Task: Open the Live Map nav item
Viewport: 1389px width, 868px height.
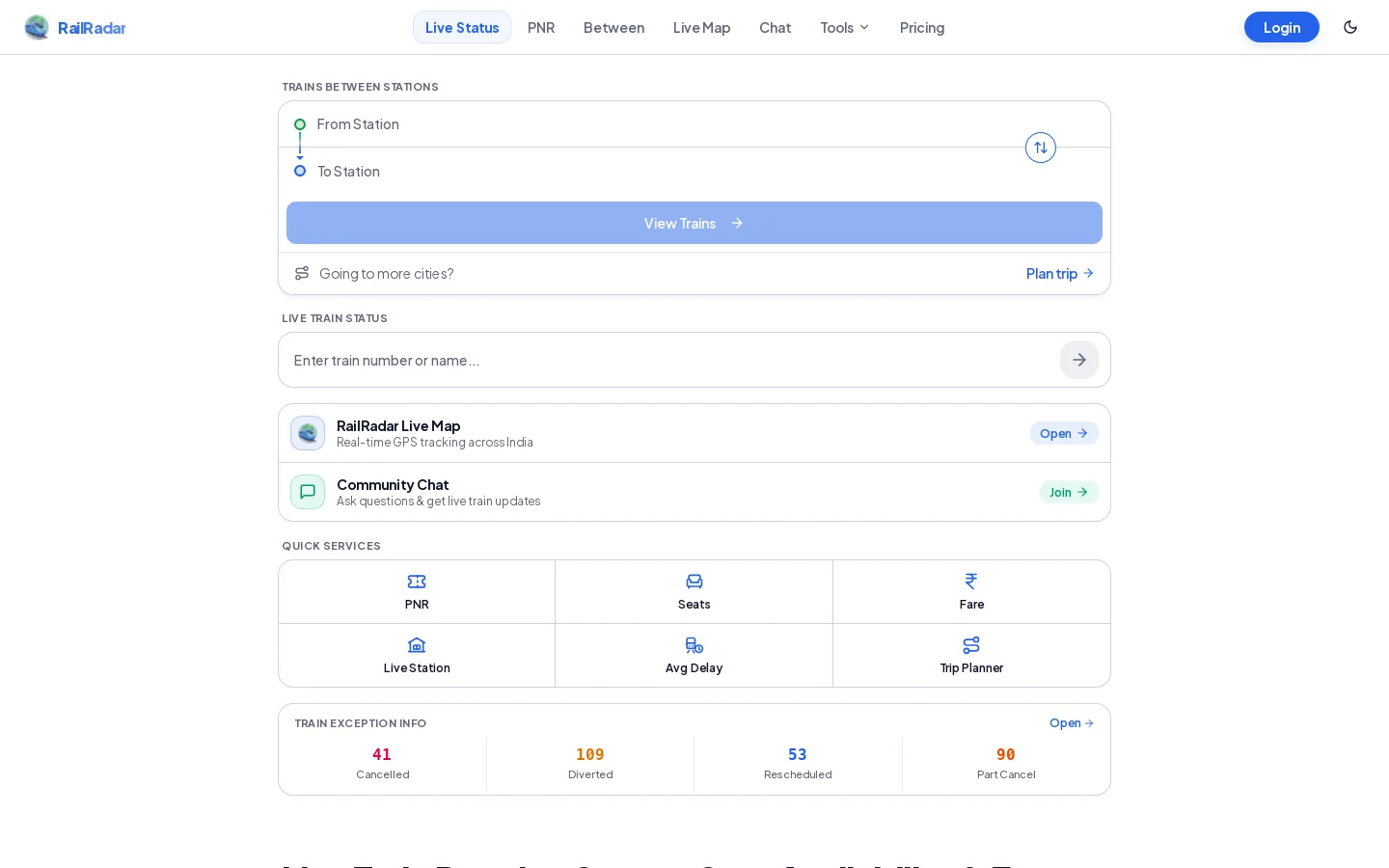Action: pyautogui.click(x=701, y=27)
